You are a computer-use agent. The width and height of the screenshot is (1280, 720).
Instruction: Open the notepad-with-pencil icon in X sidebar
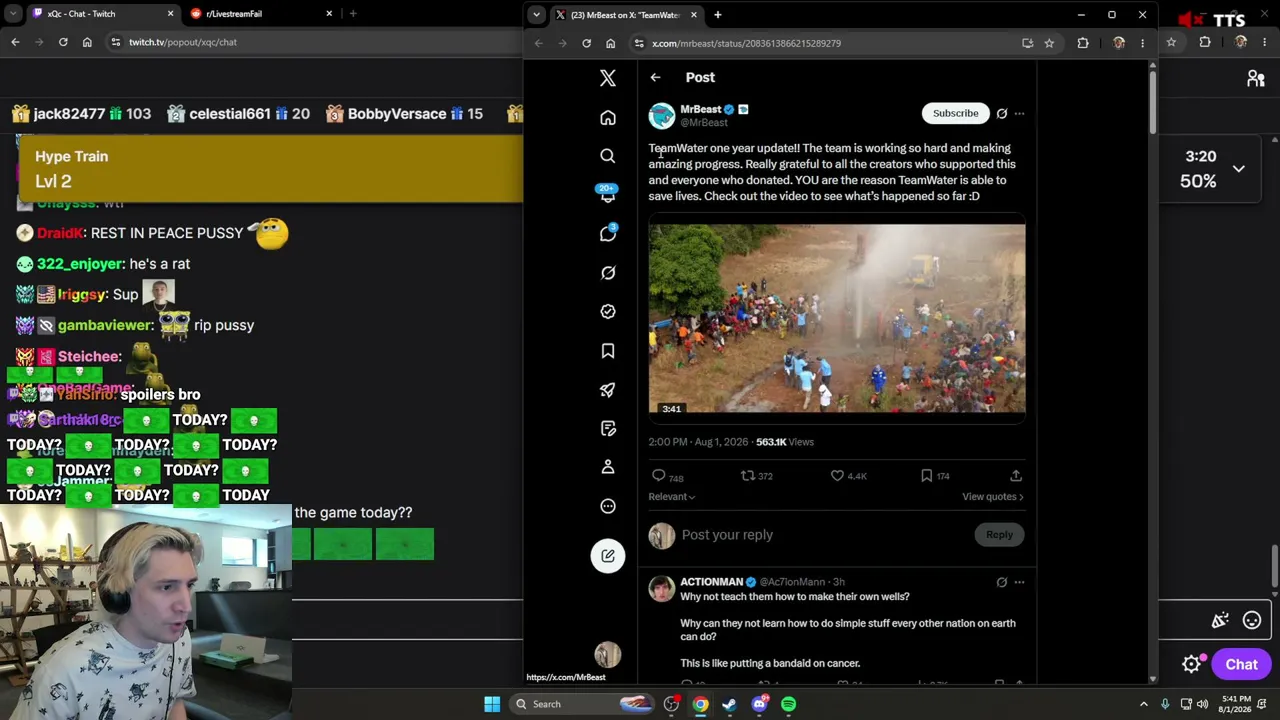(608, 428)
